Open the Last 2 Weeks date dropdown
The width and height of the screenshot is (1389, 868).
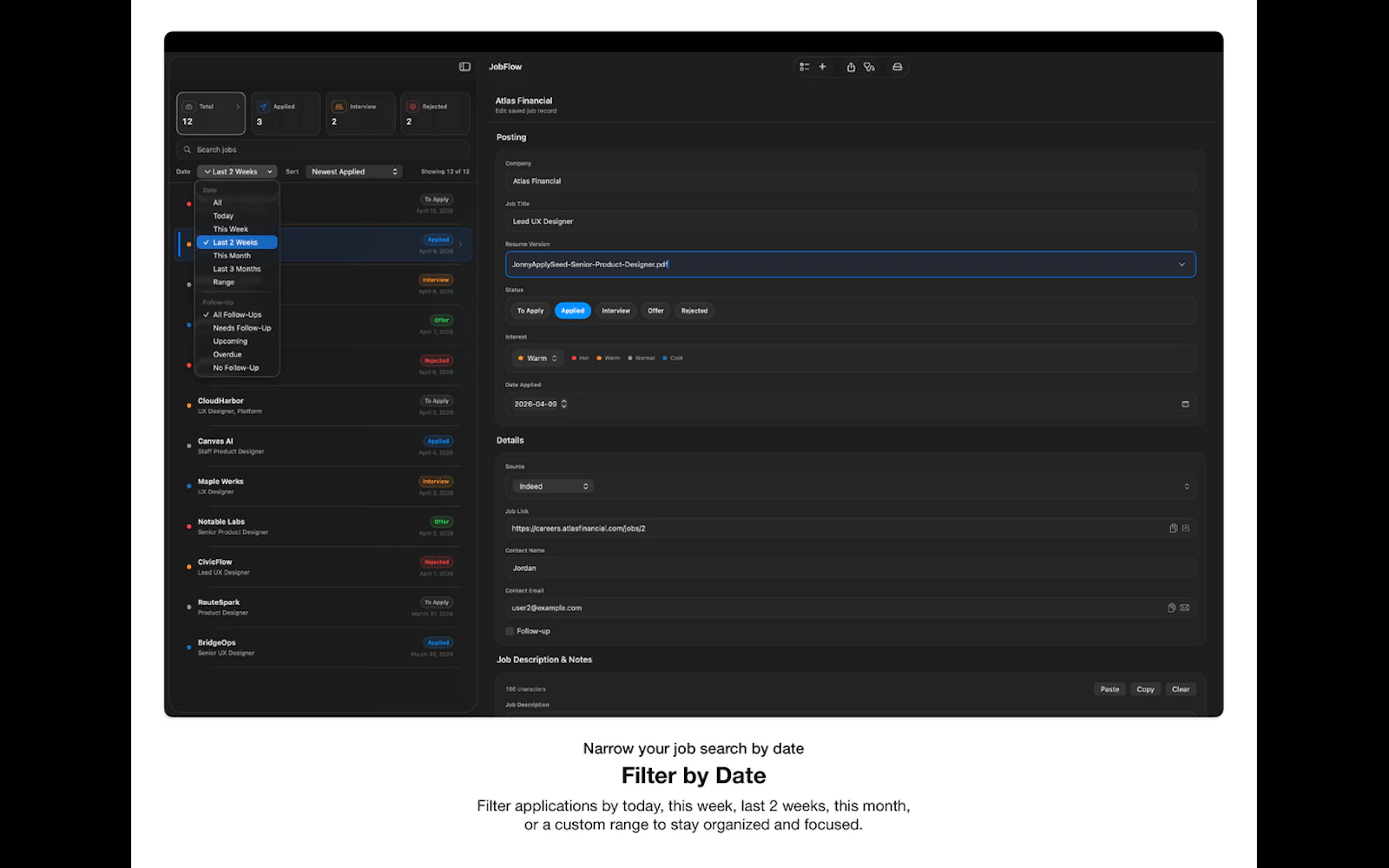pyautogui.click(x=237, y=172)
